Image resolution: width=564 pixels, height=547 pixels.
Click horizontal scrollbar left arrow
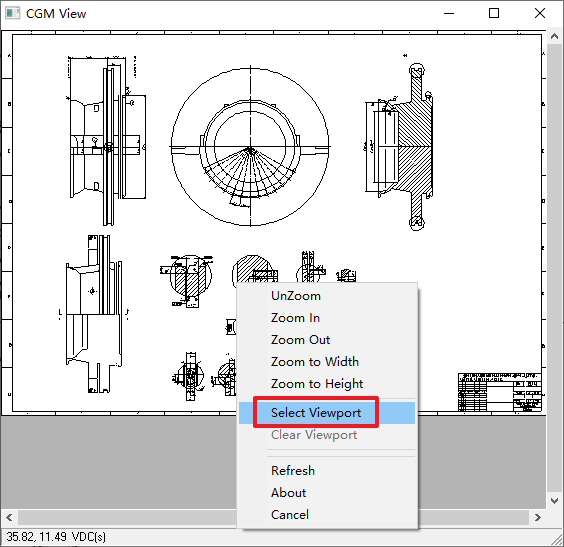pyautogui.click(x=9, y=518)
